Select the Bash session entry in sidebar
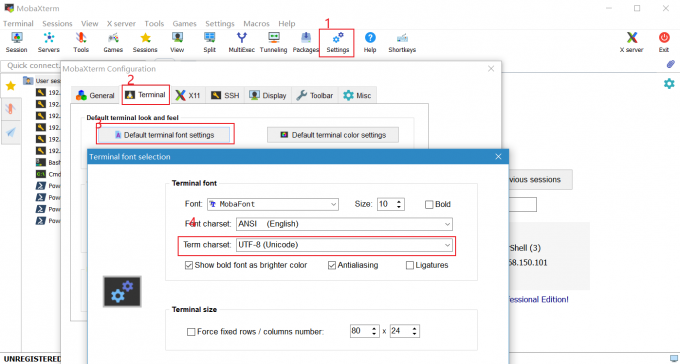This screenshot has height=364, width=680. pyautogui.click(x=49, y=162)
